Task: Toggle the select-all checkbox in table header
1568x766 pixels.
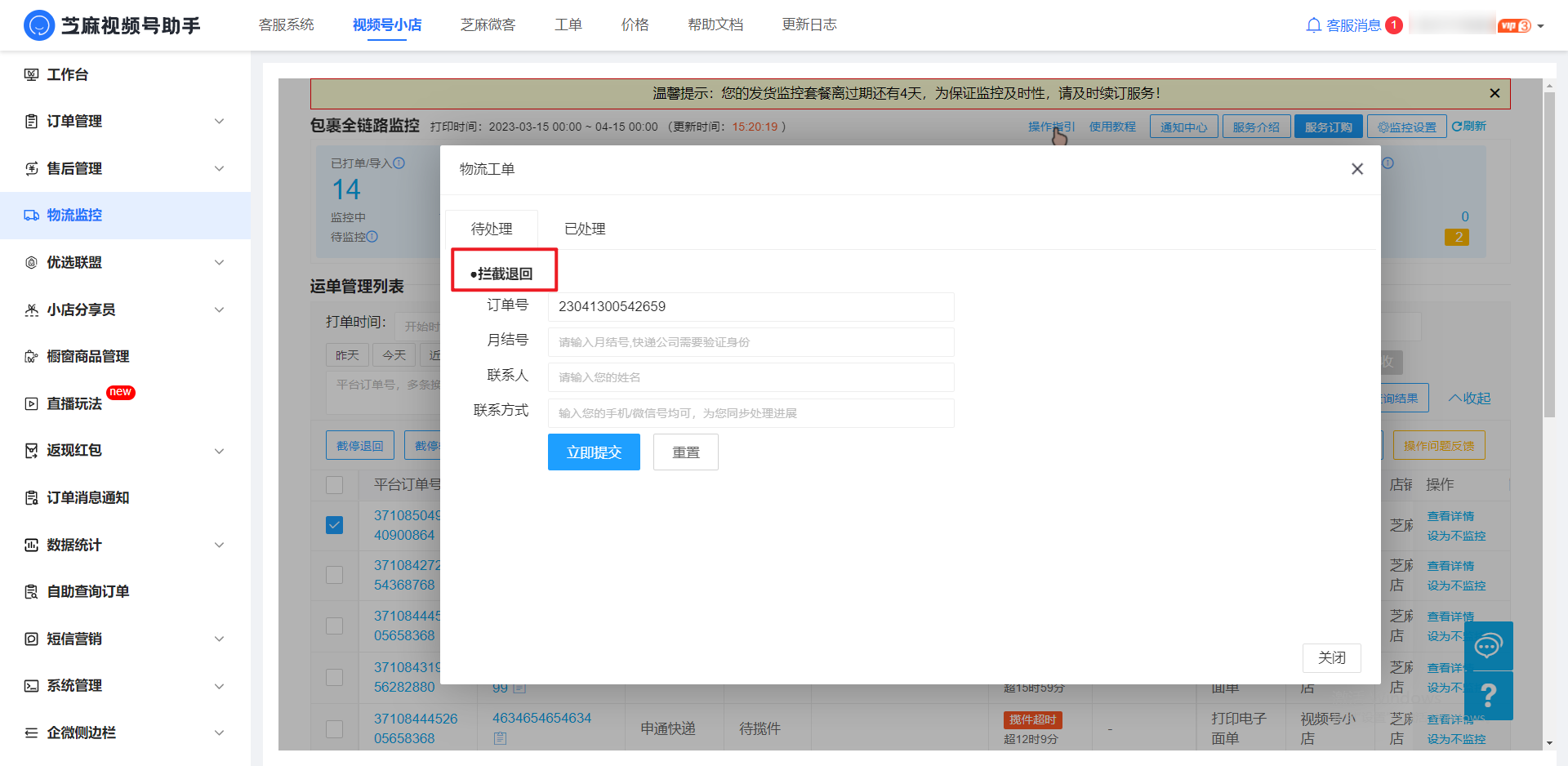Action: [334, 485]
